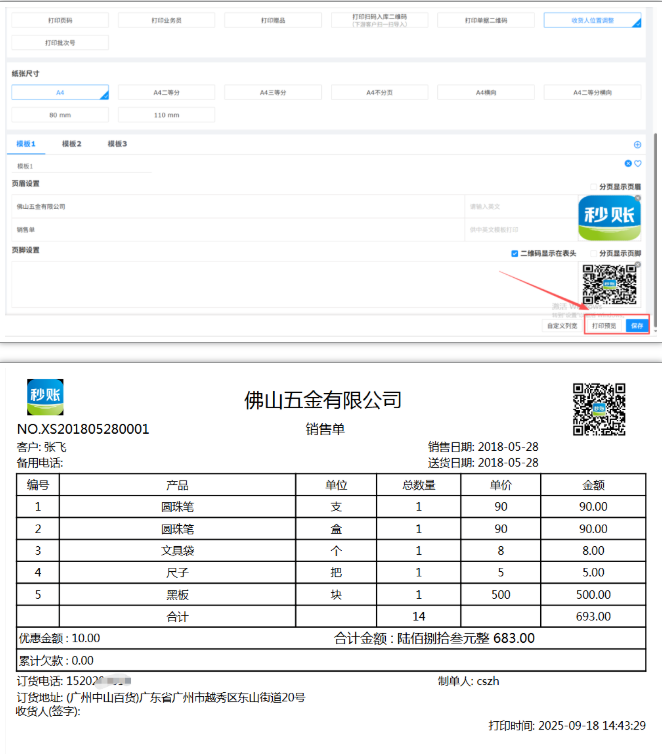
Task: Click the blue 保存 button
Action: pyautogui.click(x=637, y=325)
